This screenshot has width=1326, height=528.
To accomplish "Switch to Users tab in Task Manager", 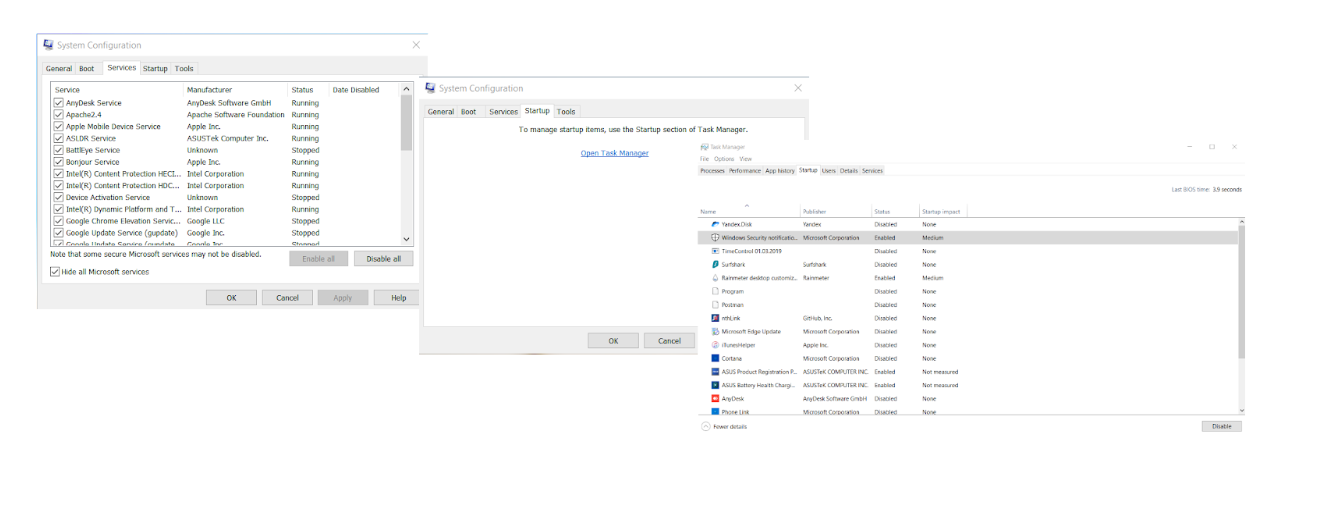I will [829, 171].
